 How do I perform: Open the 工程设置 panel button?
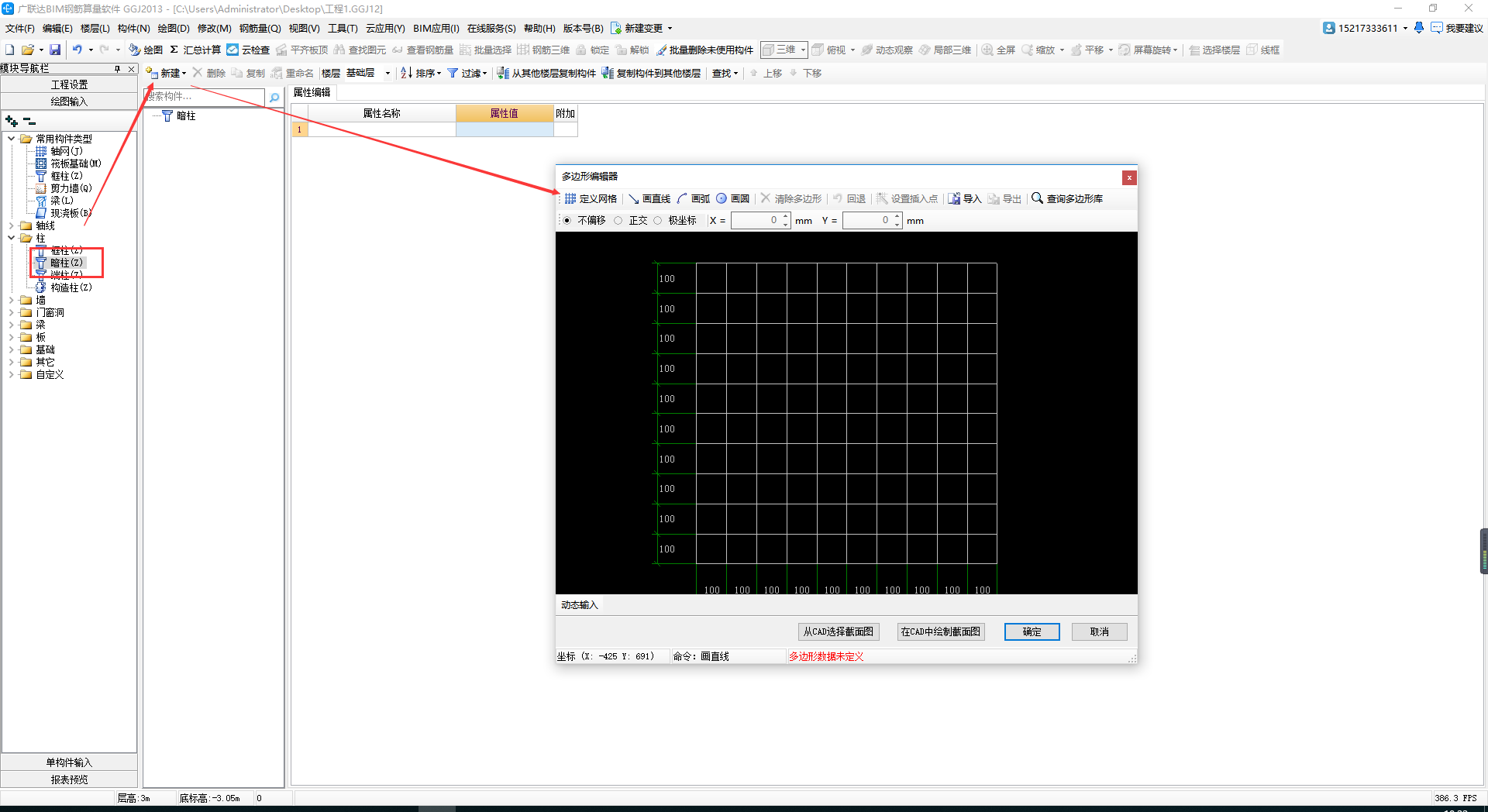point(69,84)
